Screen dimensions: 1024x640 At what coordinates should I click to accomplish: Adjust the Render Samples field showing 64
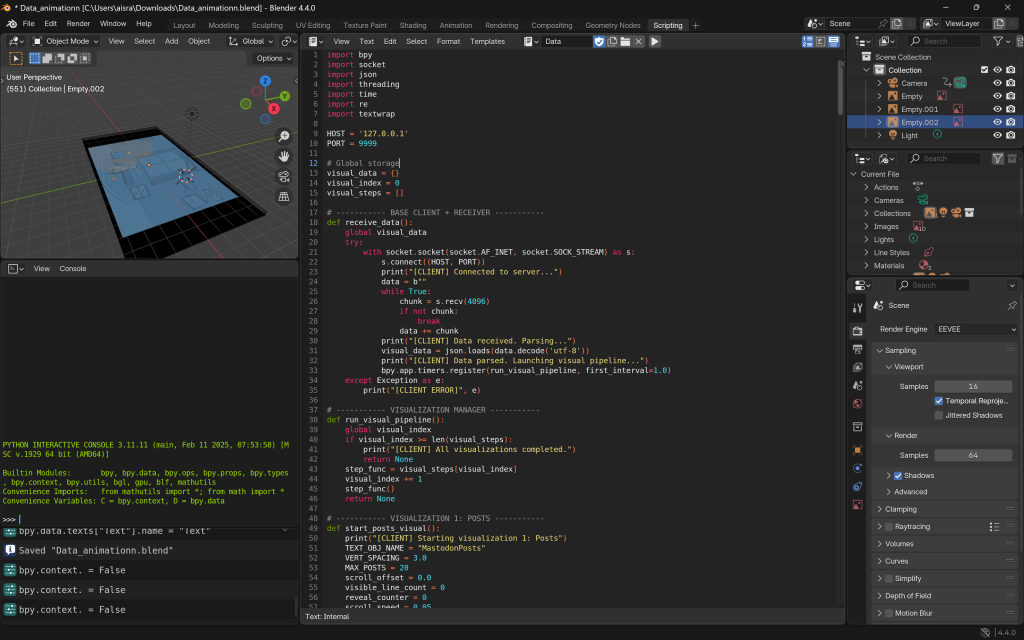973,455
